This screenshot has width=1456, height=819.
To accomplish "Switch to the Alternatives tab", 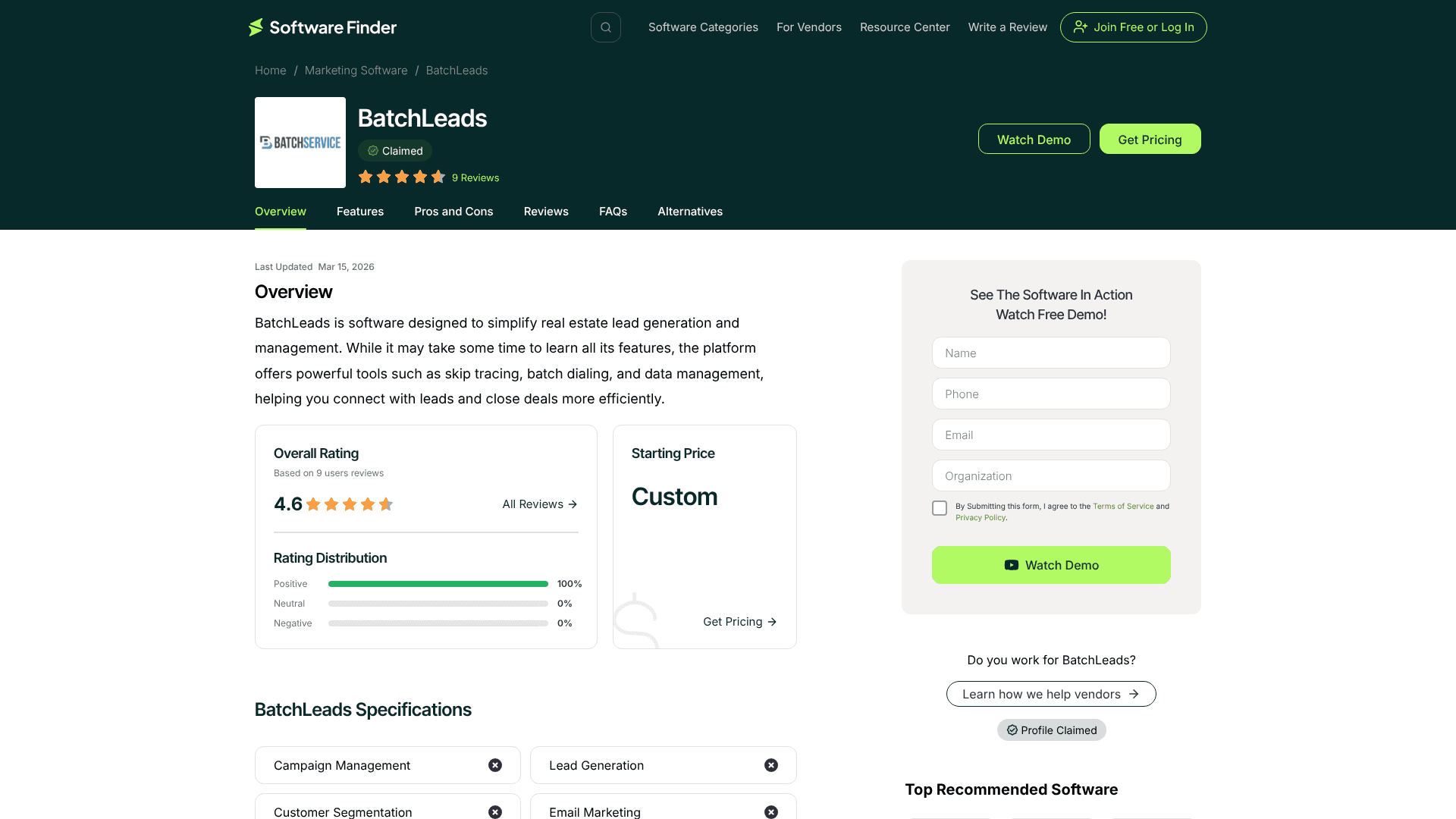I will click(690, 212).
